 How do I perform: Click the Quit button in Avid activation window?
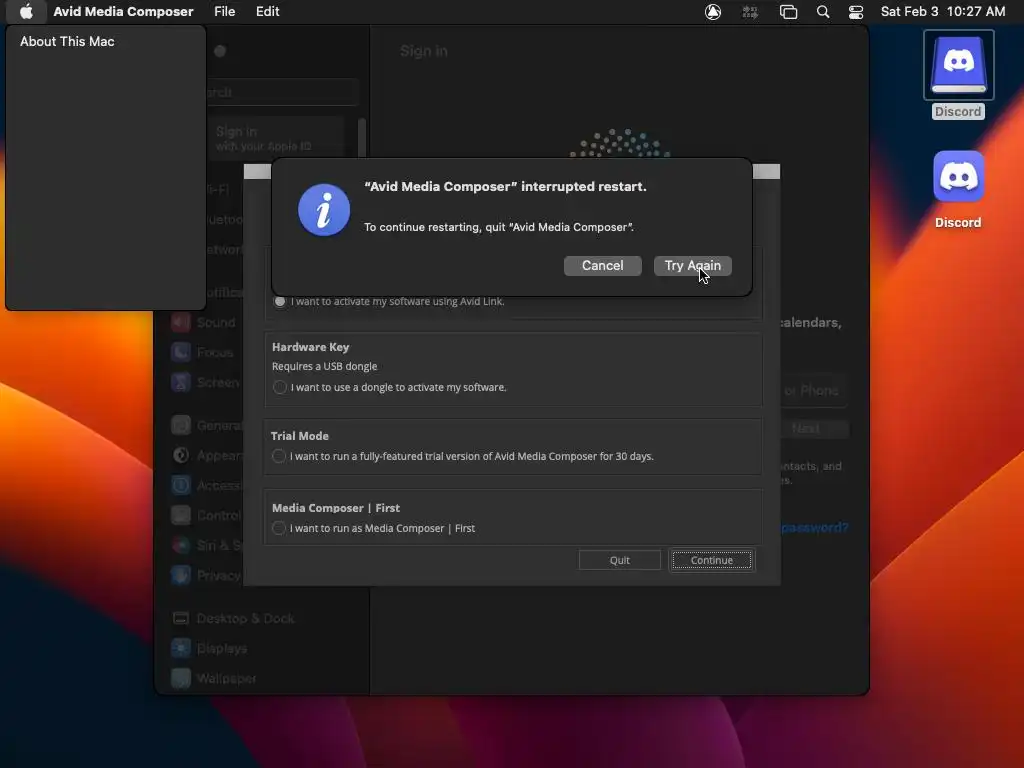[619, 560]
